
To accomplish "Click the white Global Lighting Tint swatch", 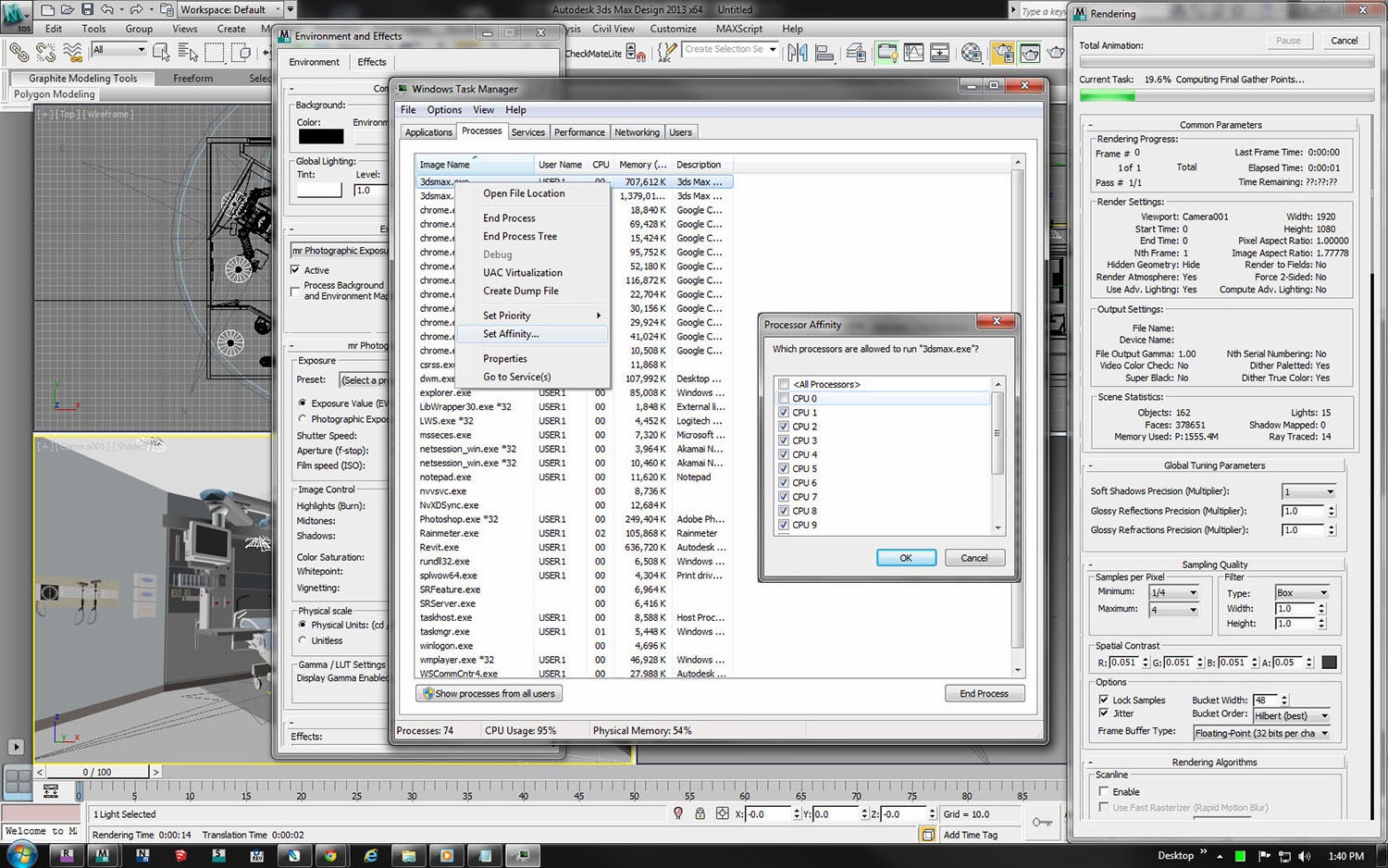I will coord(319,190).
